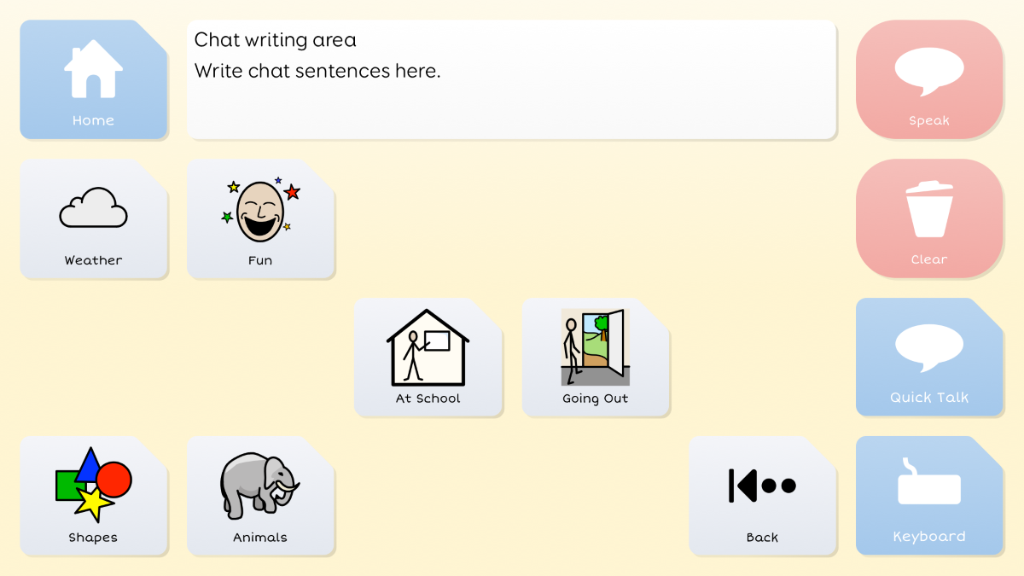Click the 'Write chat sentences here.' text
1024x576 pixels.
click(317, 71)
